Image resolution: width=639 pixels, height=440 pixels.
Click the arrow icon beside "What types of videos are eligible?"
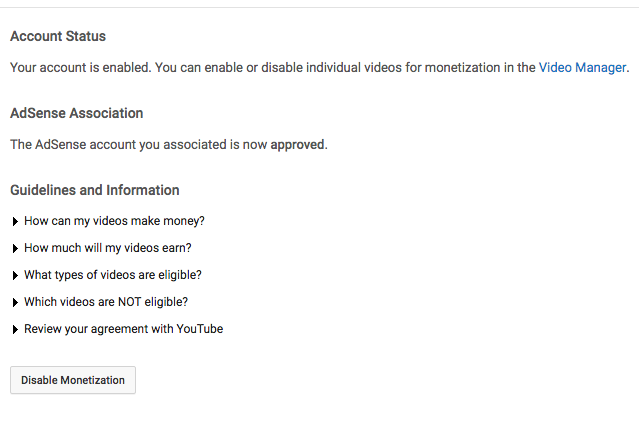point(15,275)
